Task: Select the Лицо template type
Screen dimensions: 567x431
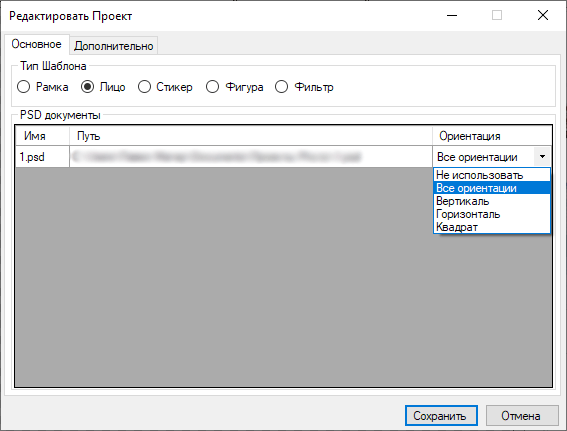Action: click(x=103, y=87)
